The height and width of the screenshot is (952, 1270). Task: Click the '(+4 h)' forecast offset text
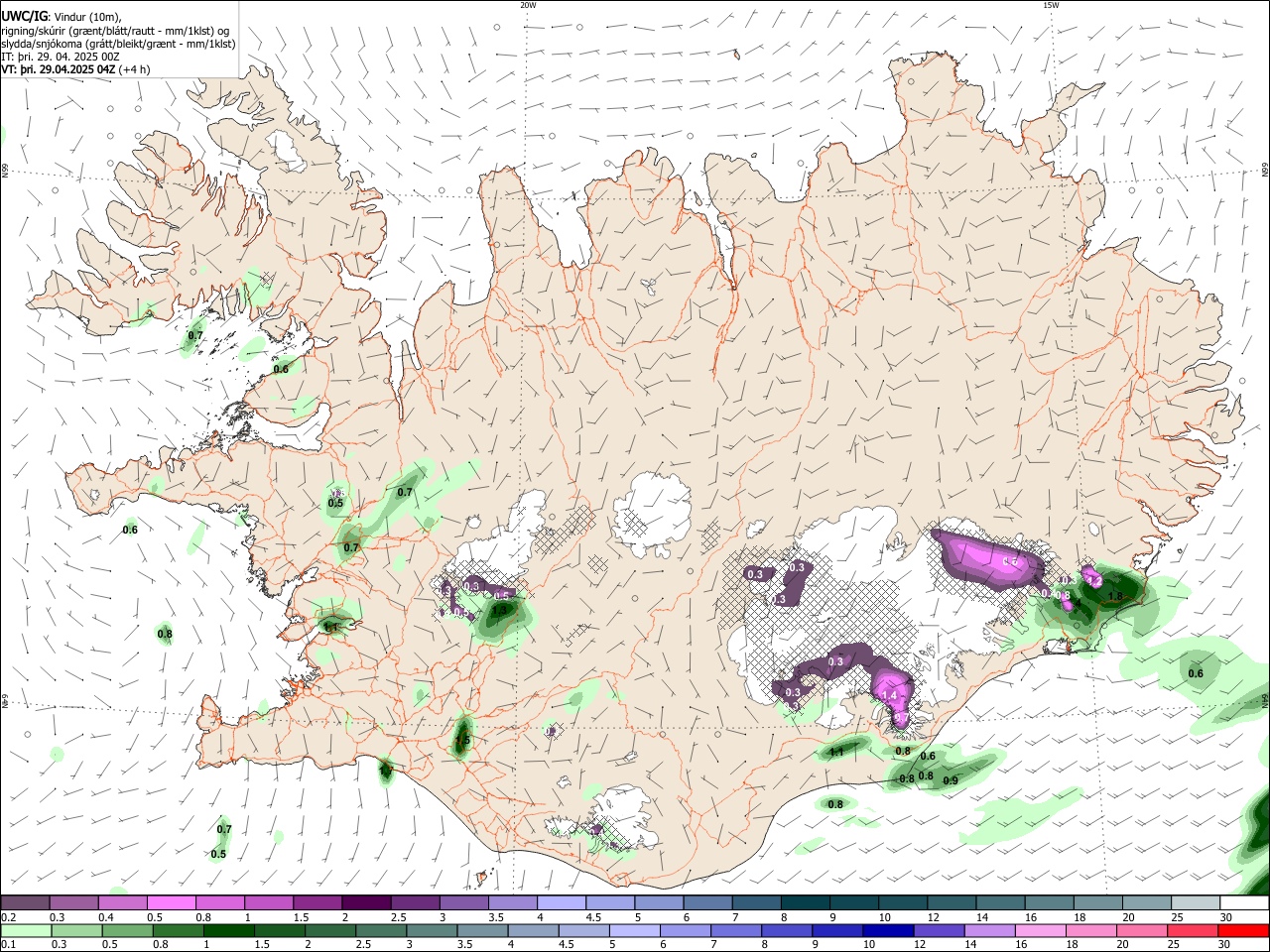[134, 69]
